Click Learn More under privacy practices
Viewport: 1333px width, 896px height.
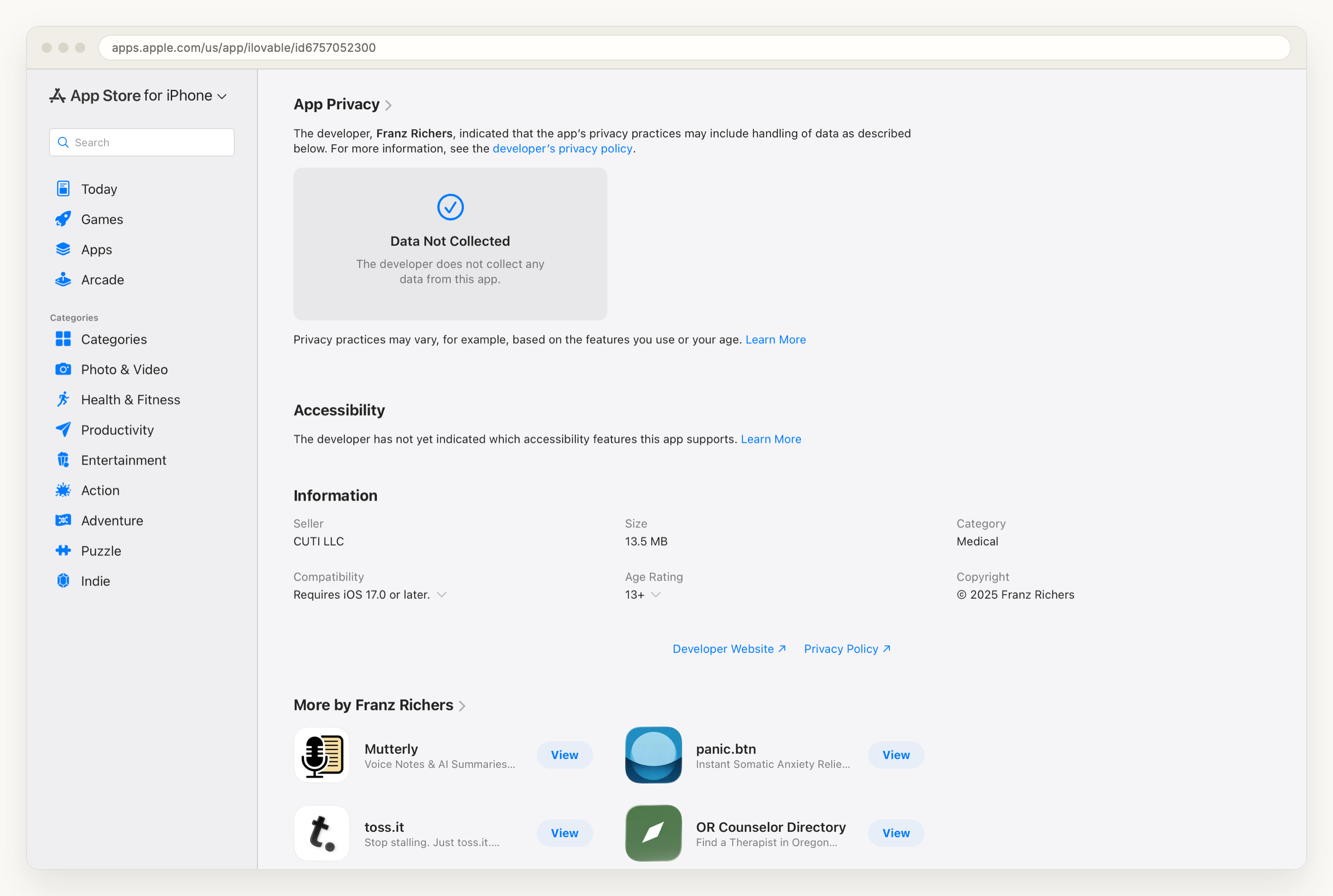(775, 339)
